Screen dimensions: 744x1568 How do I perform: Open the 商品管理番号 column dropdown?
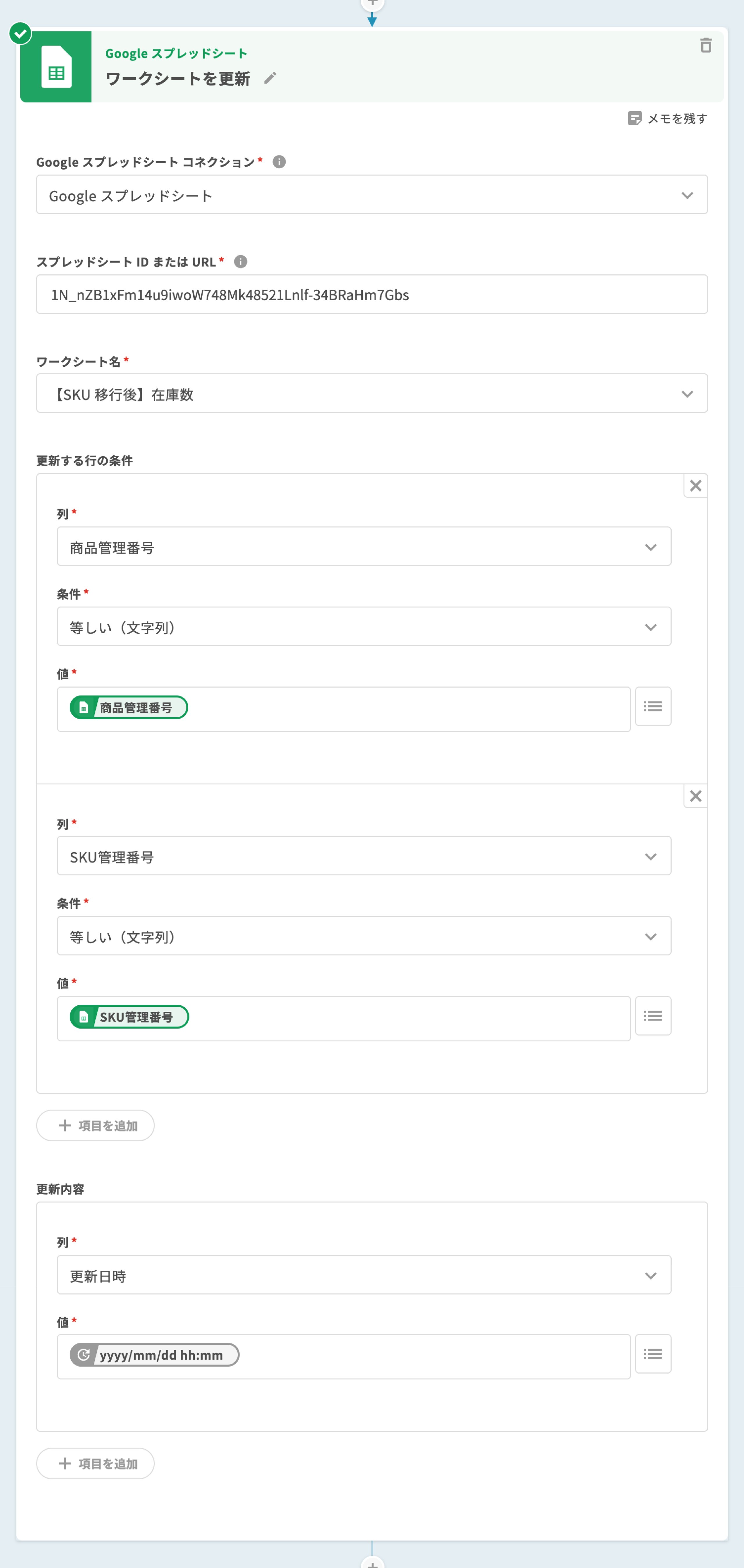[364, 547]
